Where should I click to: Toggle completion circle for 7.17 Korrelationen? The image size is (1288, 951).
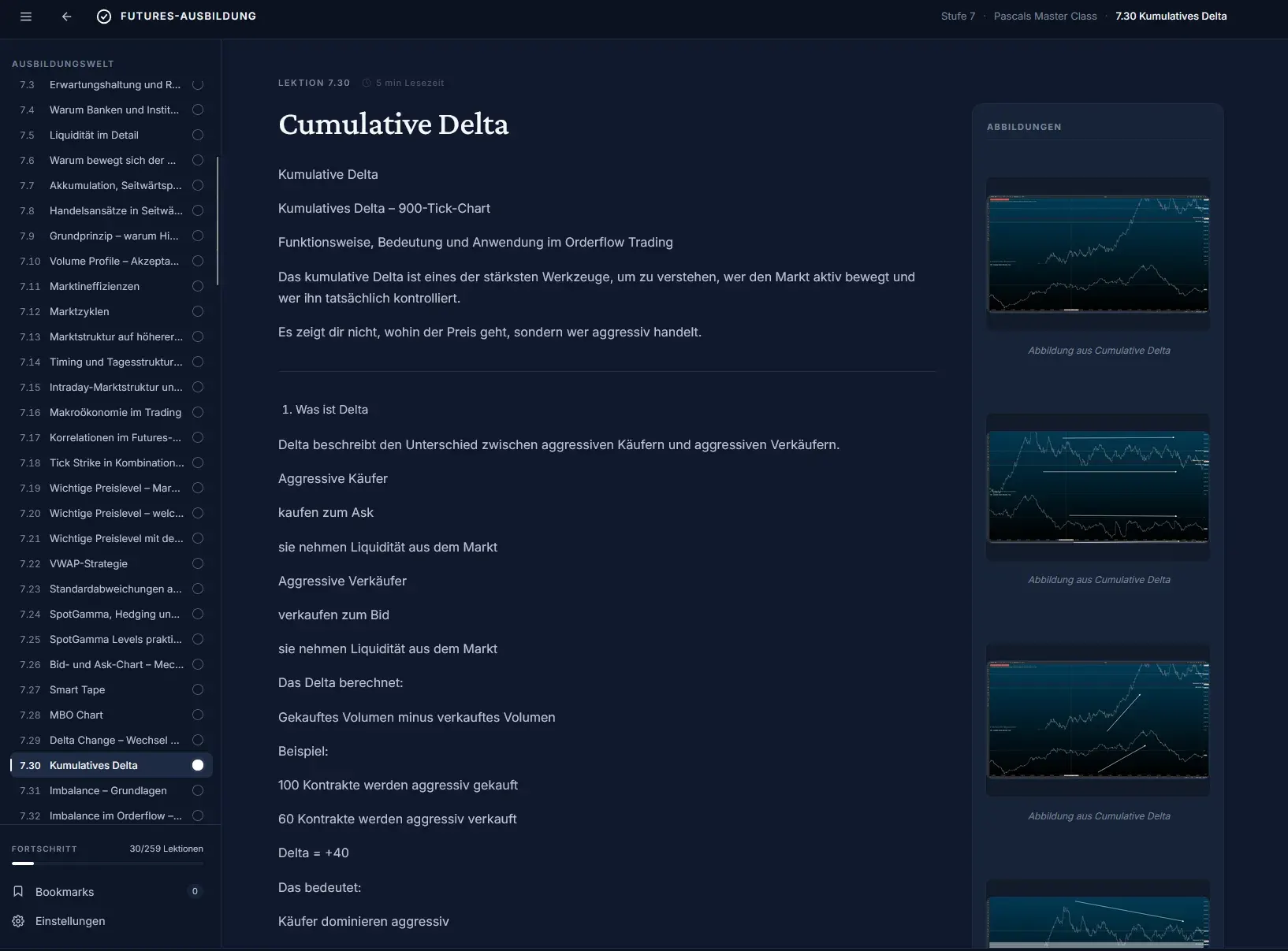198,437
